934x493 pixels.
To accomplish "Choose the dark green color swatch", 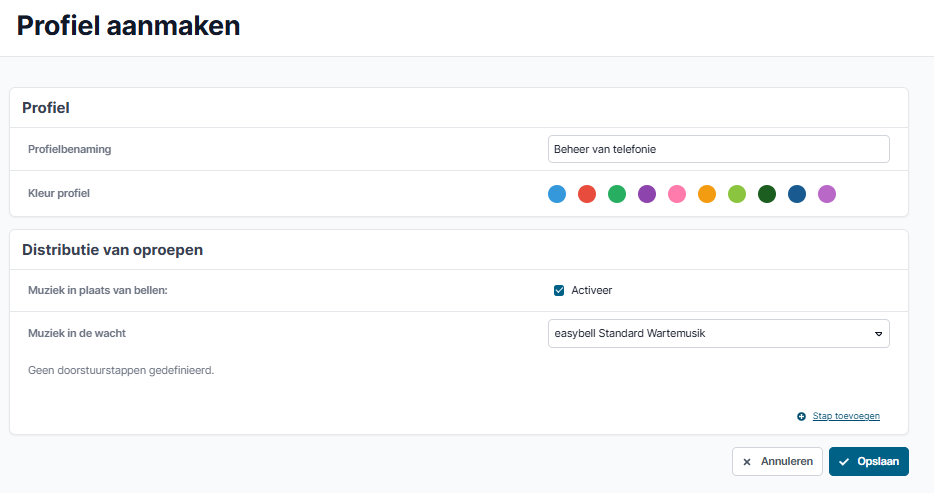I will pos(767,194).
